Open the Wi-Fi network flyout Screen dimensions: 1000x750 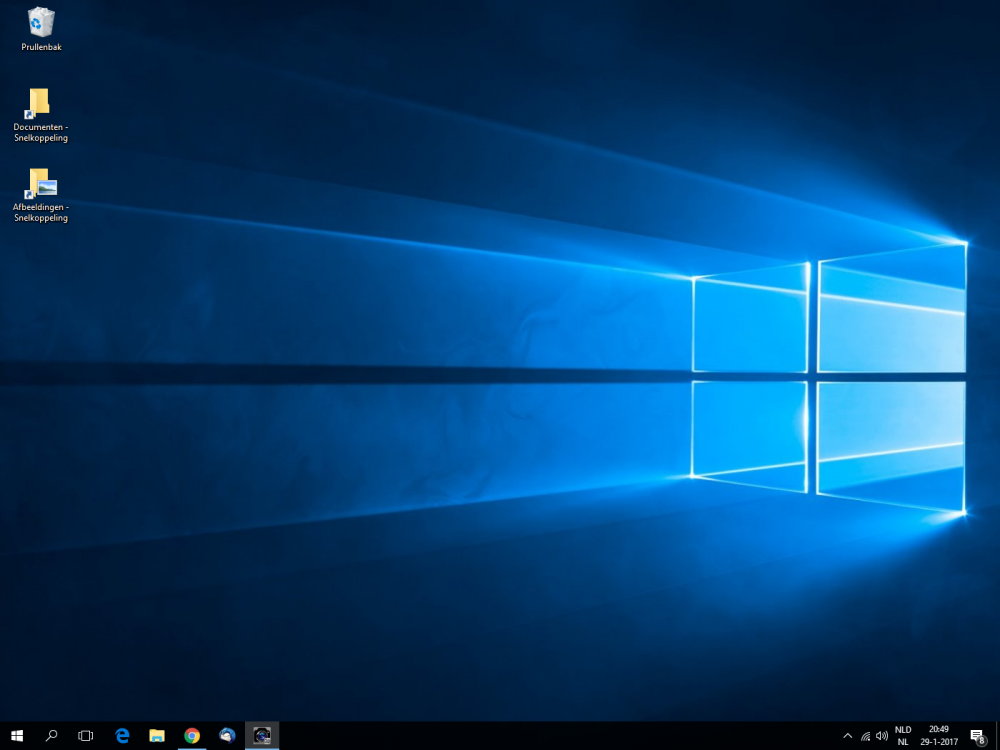pos(865,736)
